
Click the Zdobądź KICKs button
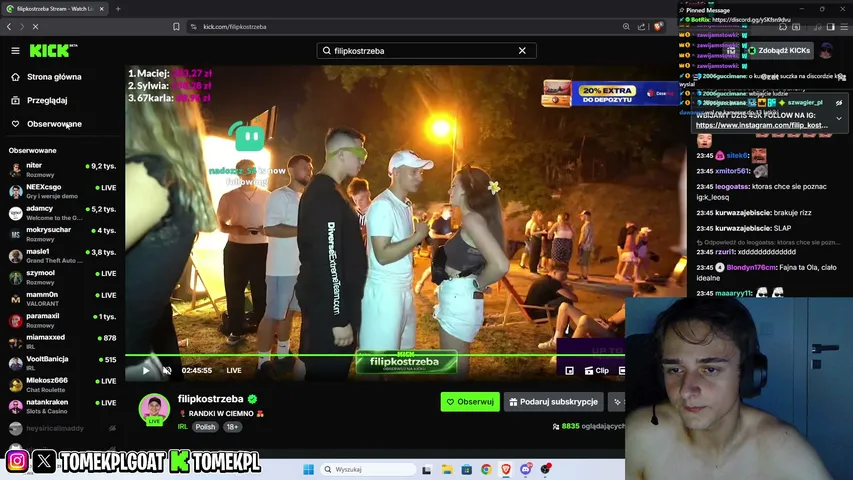click(x=779, y=51)
